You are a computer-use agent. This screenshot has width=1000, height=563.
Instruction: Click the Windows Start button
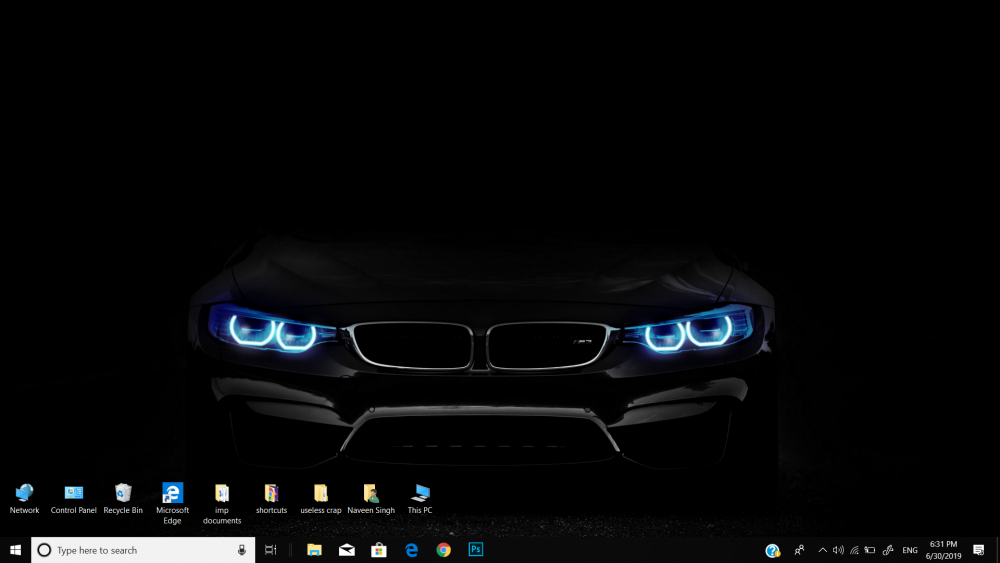[x=15, y=550]
